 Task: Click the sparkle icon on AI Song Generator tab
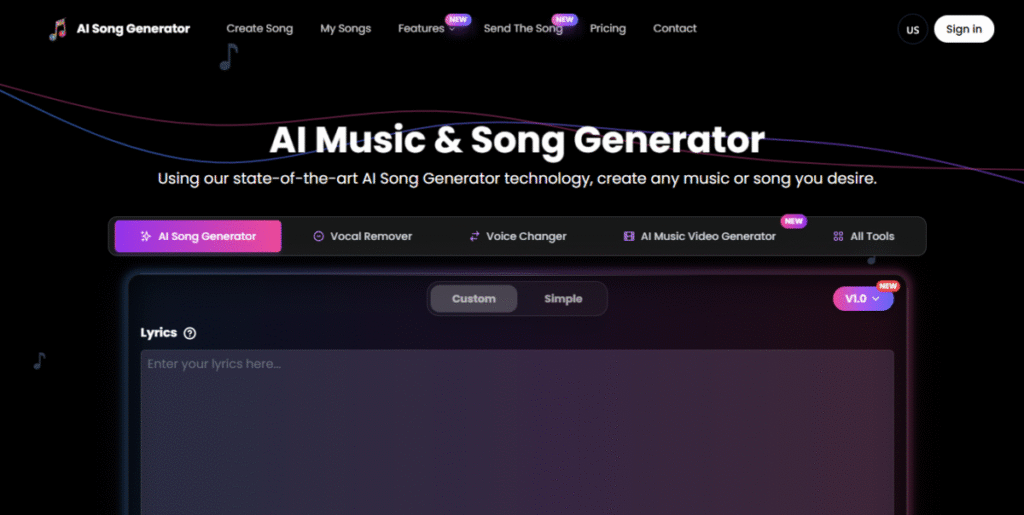145,237
